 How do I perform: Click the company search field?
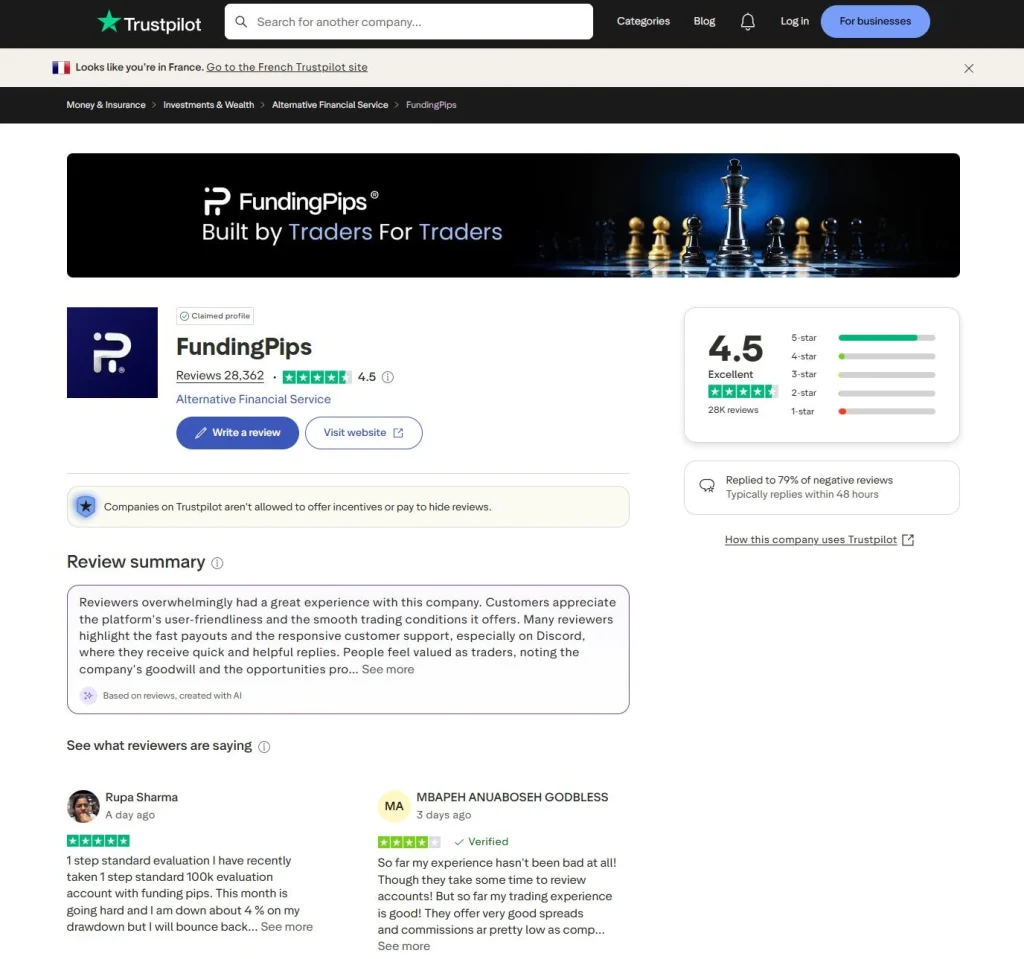(x=418, y=21)
